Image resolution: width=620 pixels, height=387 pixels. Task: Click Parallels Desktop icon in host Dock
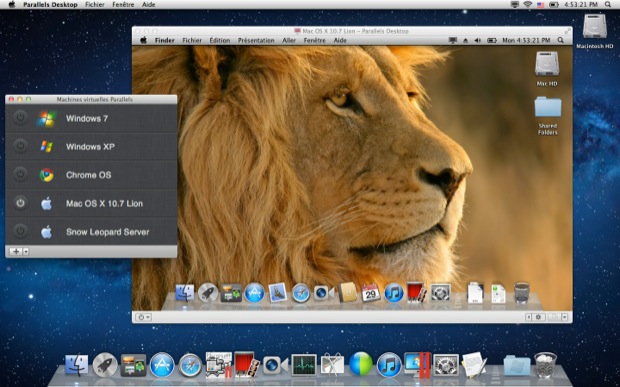click(x=418, y=364)
